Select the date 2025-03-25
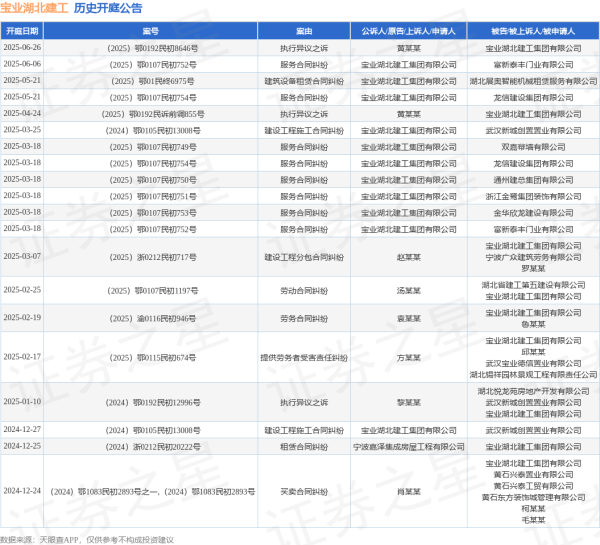The width and height of the screenshot is (600, 545). [22, 130]
